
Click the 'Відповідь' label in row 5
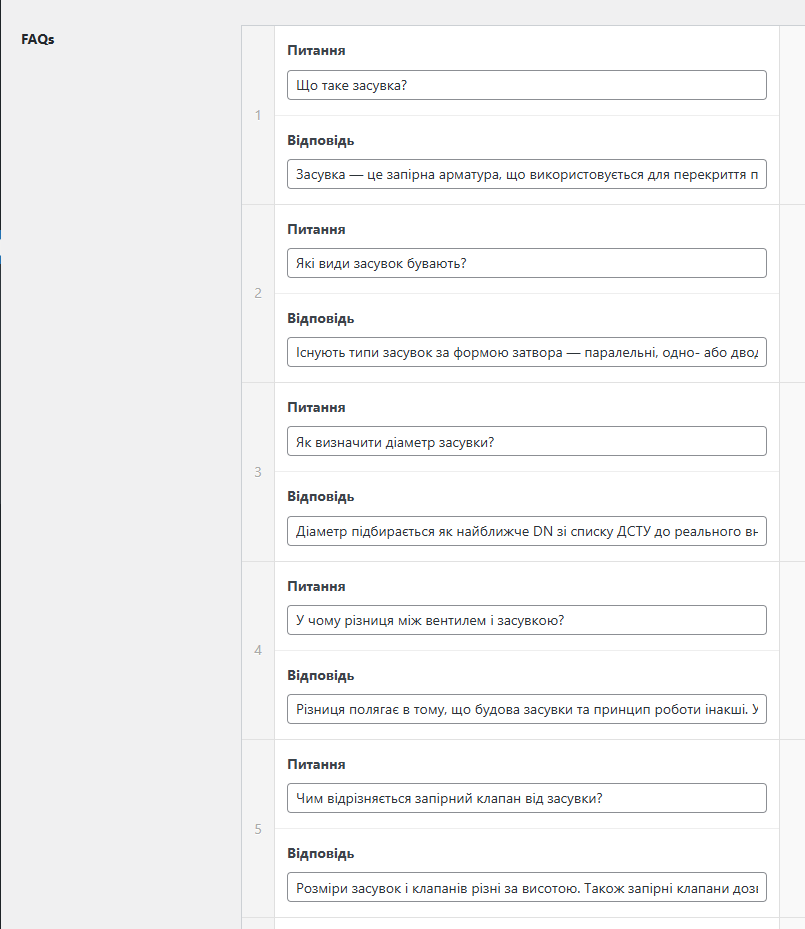click(x=320, y=854)
